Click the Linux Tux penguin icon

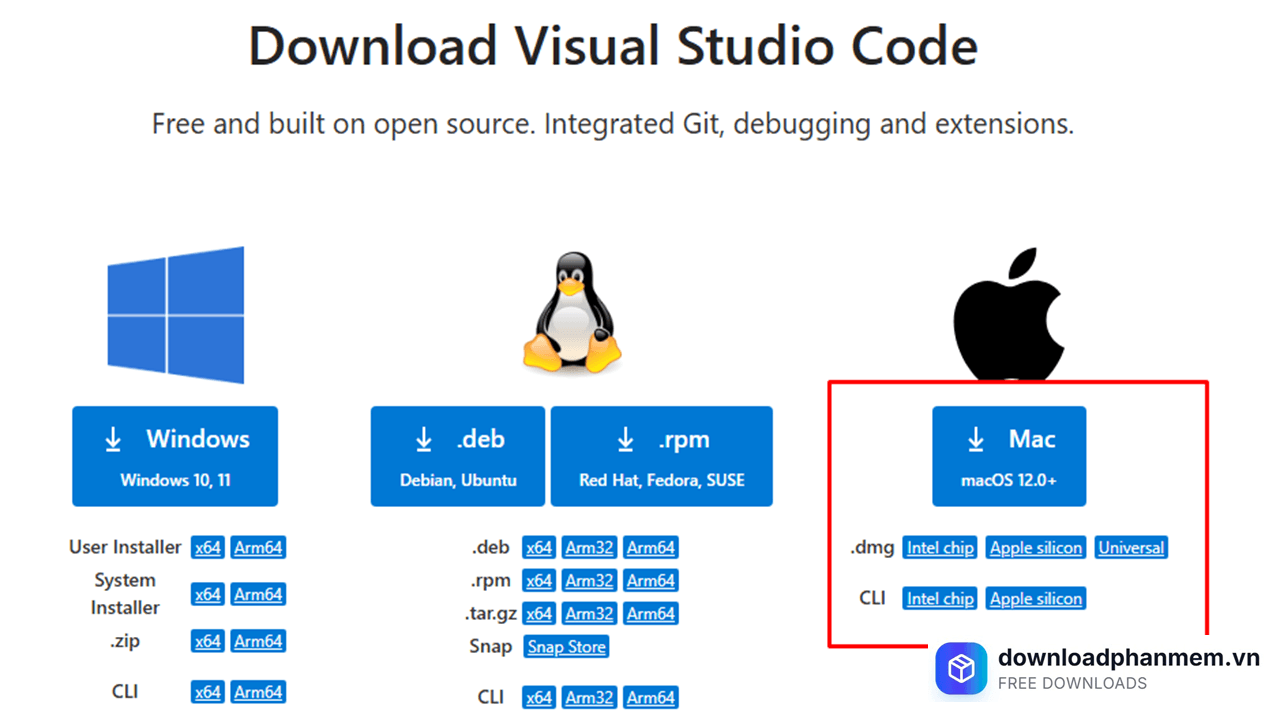click(x=572, y=312)
